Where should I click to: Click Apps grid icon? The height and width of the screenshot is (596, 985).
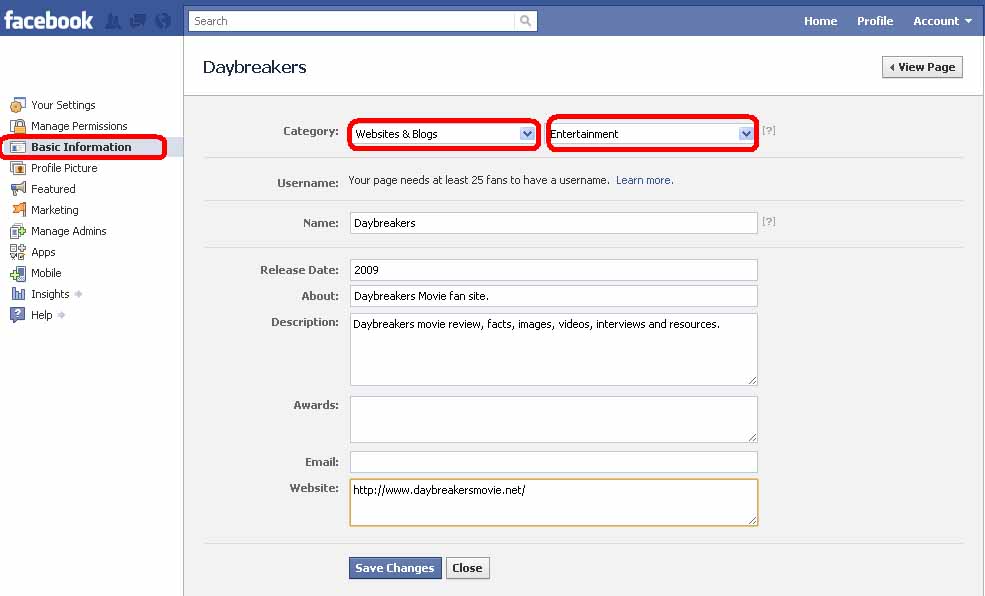click(18, 252)
